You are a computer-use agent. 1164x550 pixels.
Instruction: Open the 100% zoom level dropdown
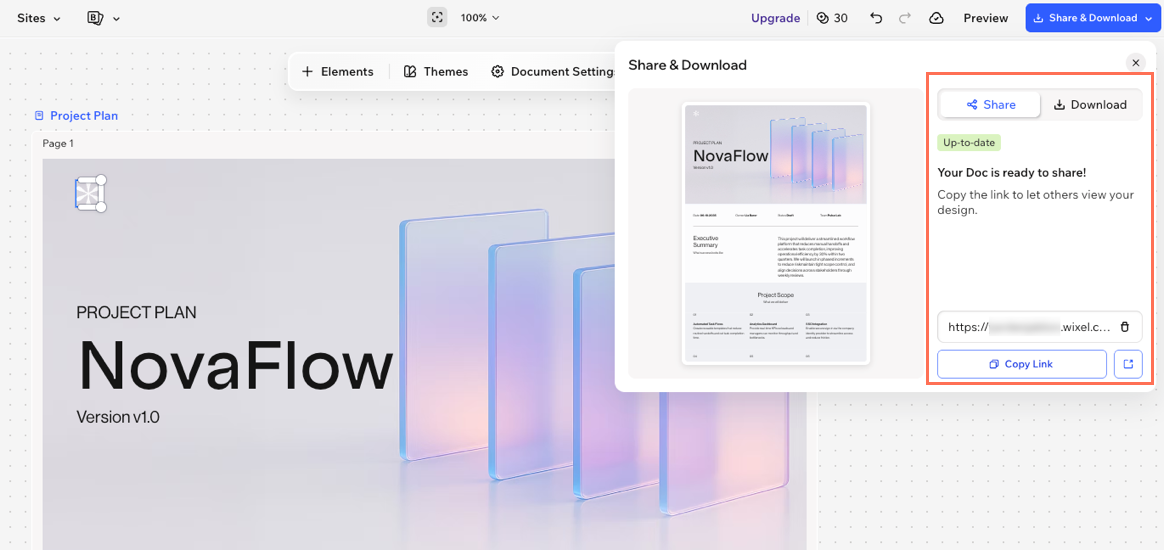coord(480,18)
